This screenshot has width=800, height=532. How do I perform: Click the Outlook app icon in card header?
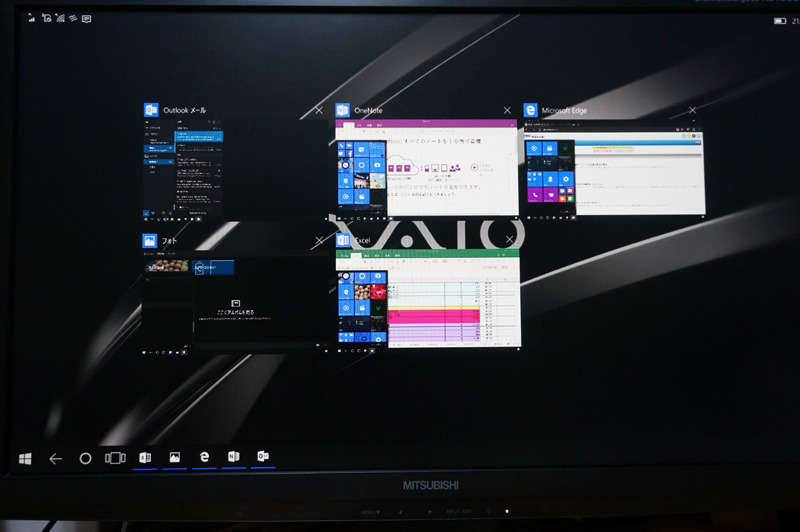click(152, 110)
